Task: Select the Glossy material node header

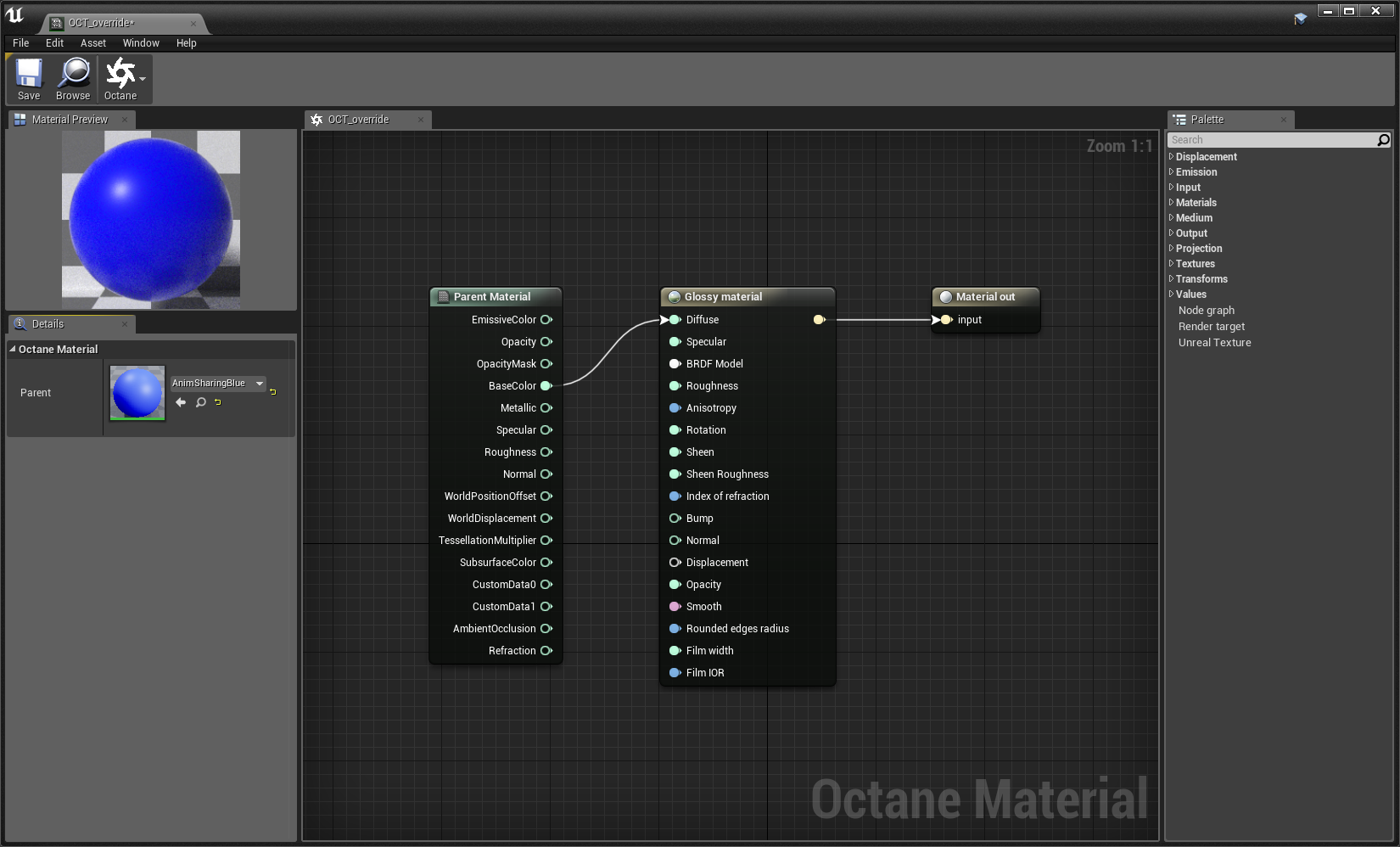Action: coord(748,297)
